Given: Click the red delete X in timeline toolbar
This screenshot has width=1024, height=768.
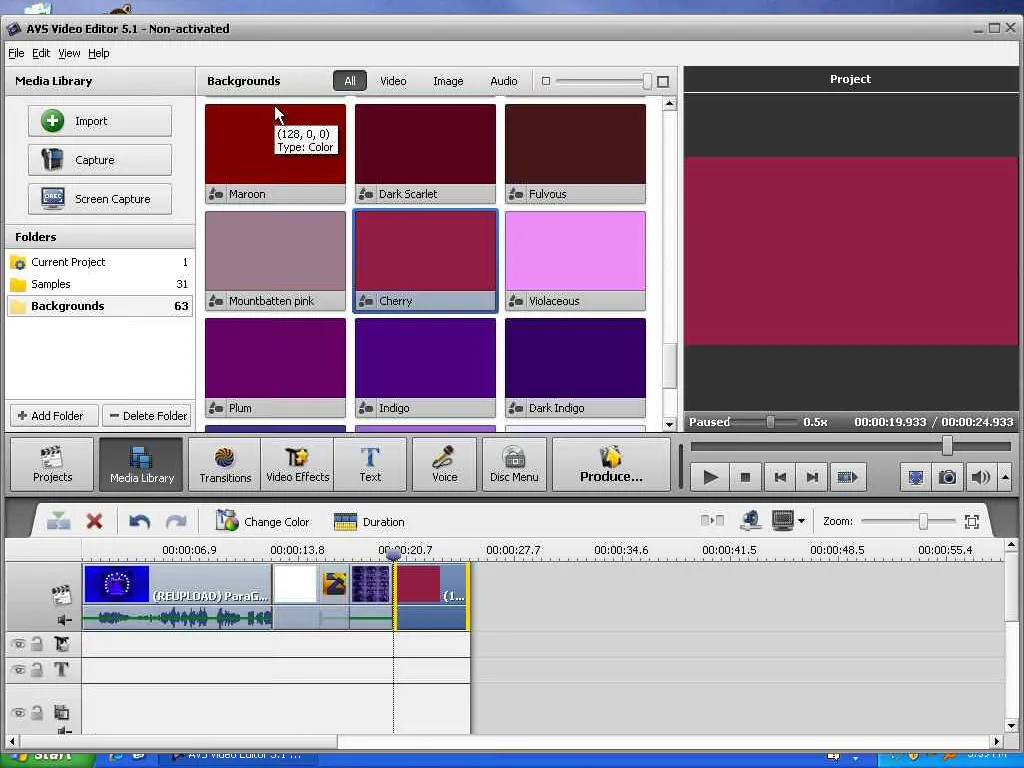Looking at the screenshot, I should pyautogui.click(x=95, y=521).
